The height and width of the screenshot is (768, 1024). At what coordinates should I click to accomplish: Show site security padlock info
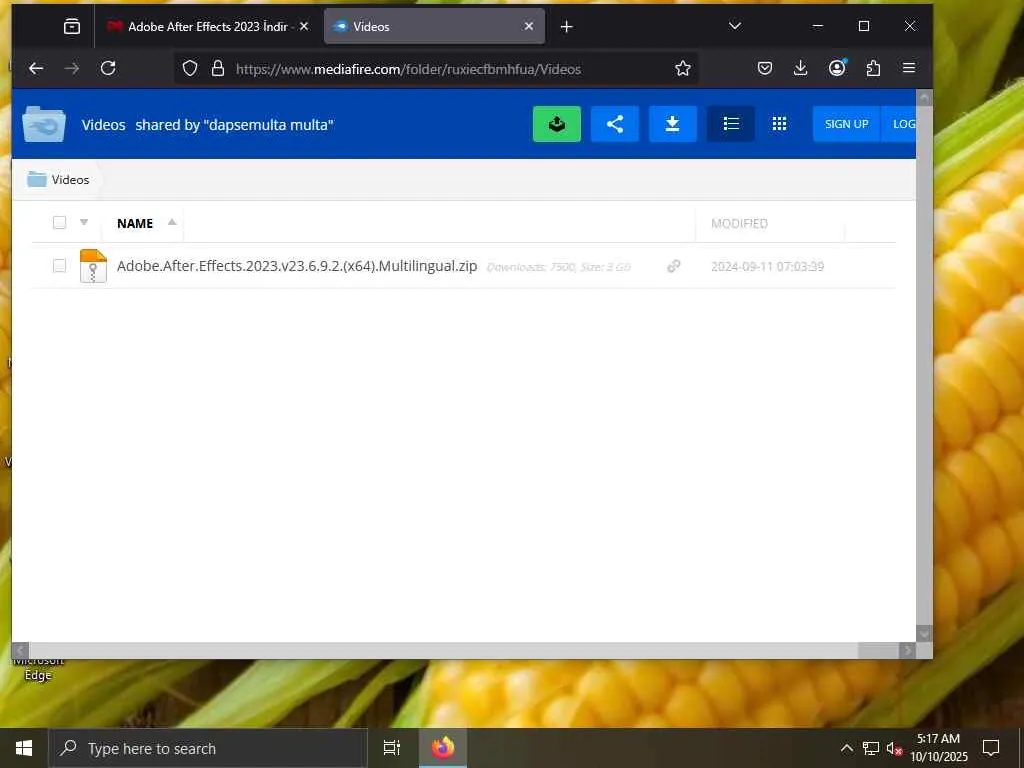click(218, 69)
